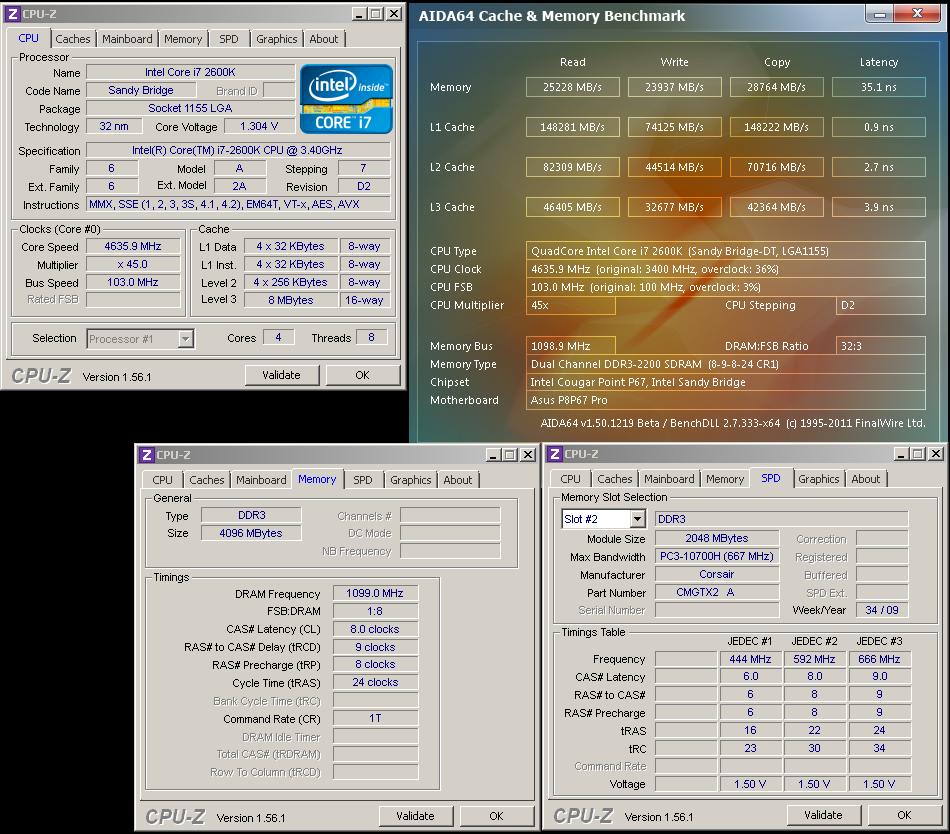Click Name field Intel Core i7 2600K
Image resolution: width=950 pixels, height=834 pixels.
(x=190, y=72)
